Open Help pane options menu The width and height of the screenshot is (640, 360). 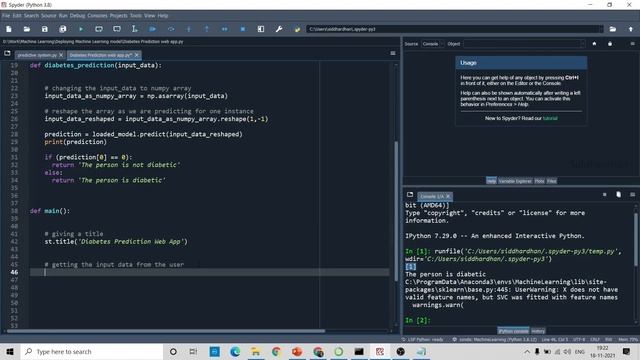(632, 44)
